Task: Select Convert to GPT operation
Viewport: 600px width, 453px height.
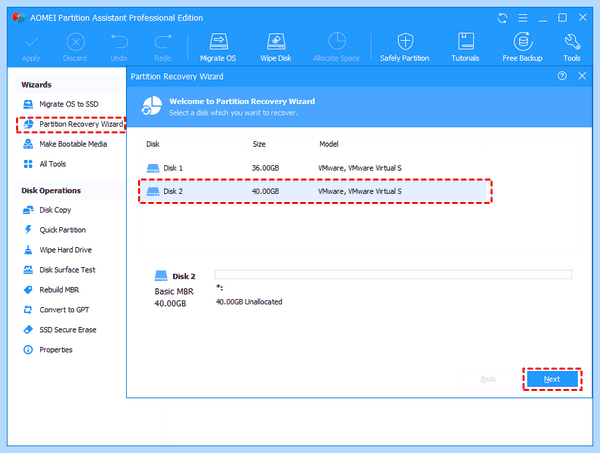Action: click(x=56, y=310)
